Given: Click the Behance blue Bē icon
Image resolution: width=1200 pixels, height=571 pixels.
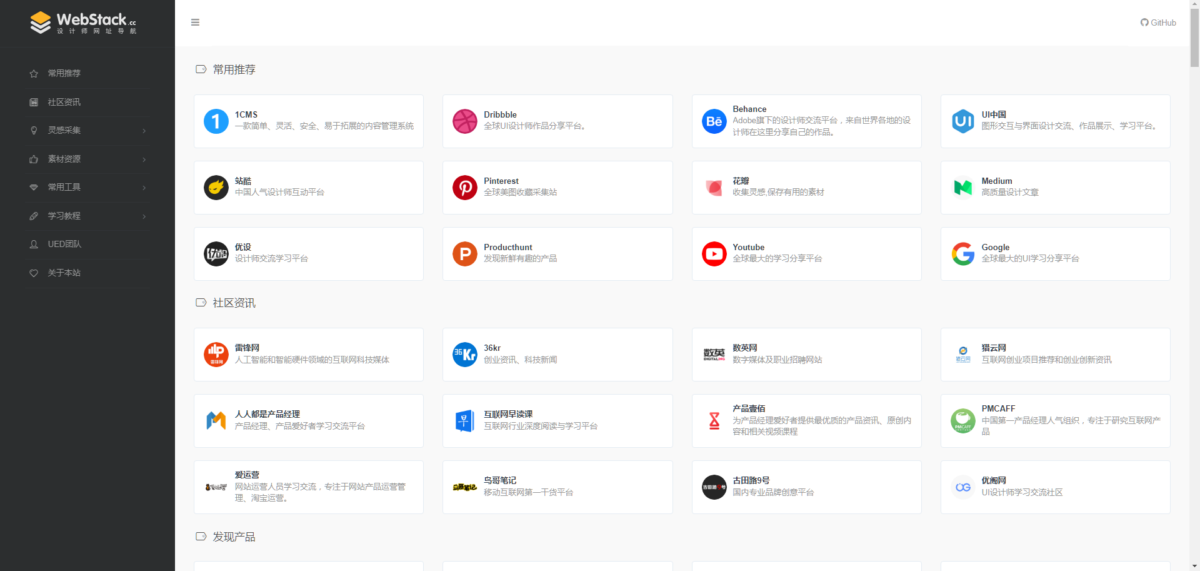Looking at the screenshot, I should click(x=714, y=121).
